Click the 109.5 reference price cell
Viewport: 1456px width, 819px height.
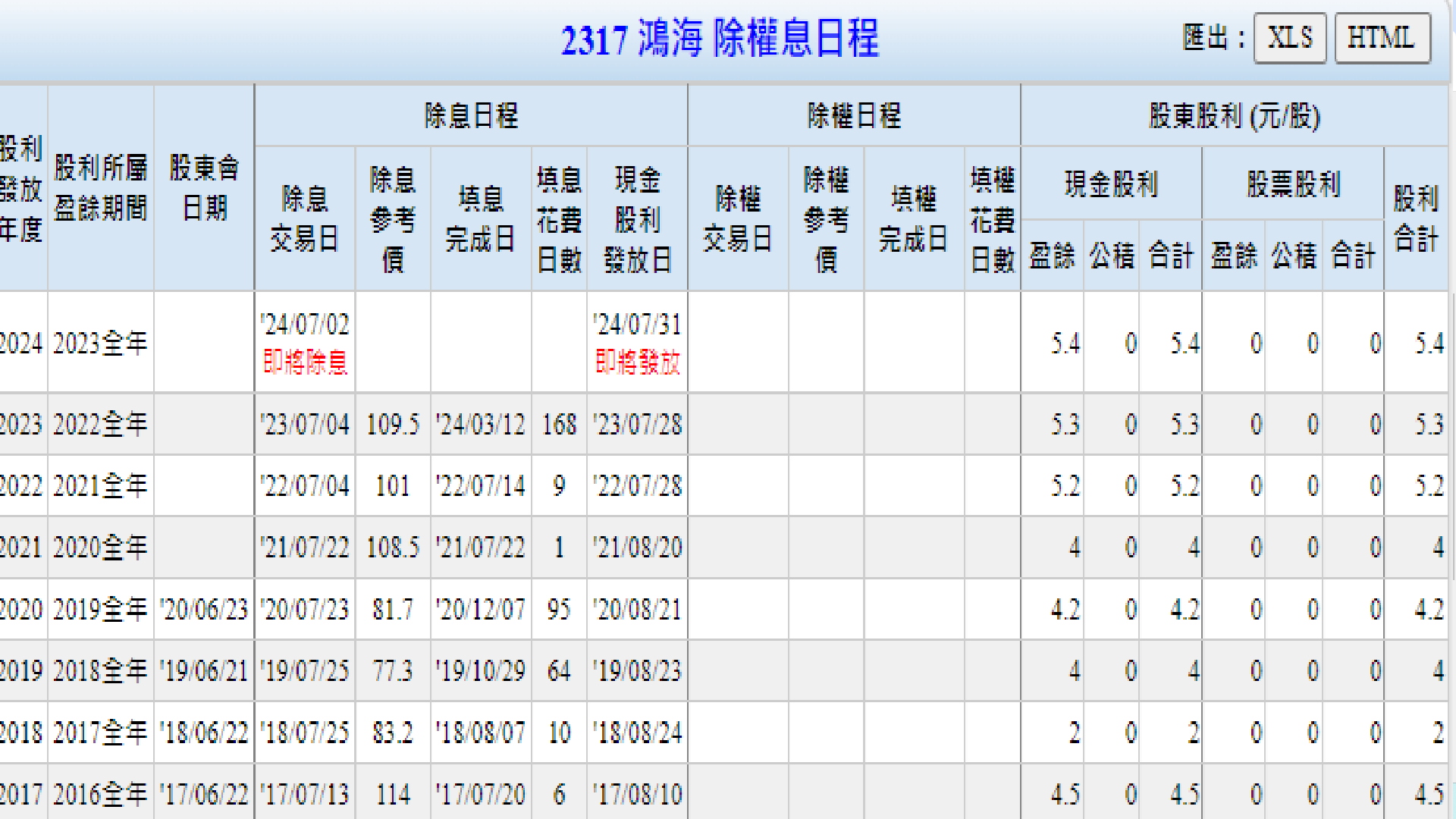393,425
